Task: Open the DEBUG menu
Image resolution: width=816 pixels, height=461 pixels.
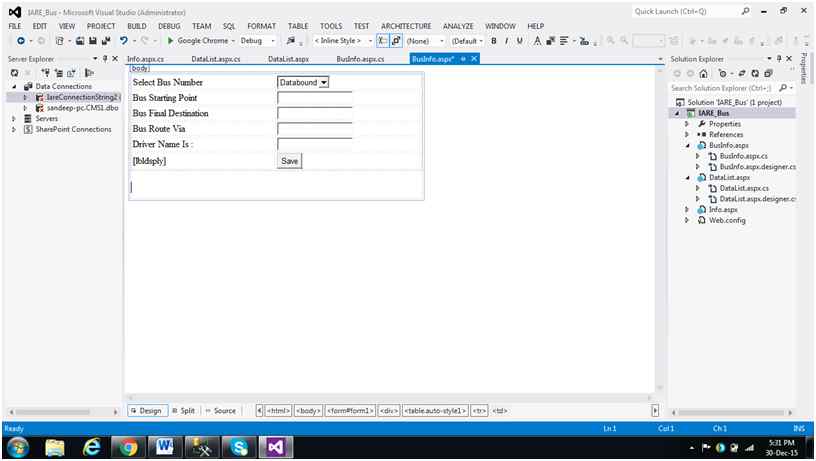Action: 169,26
